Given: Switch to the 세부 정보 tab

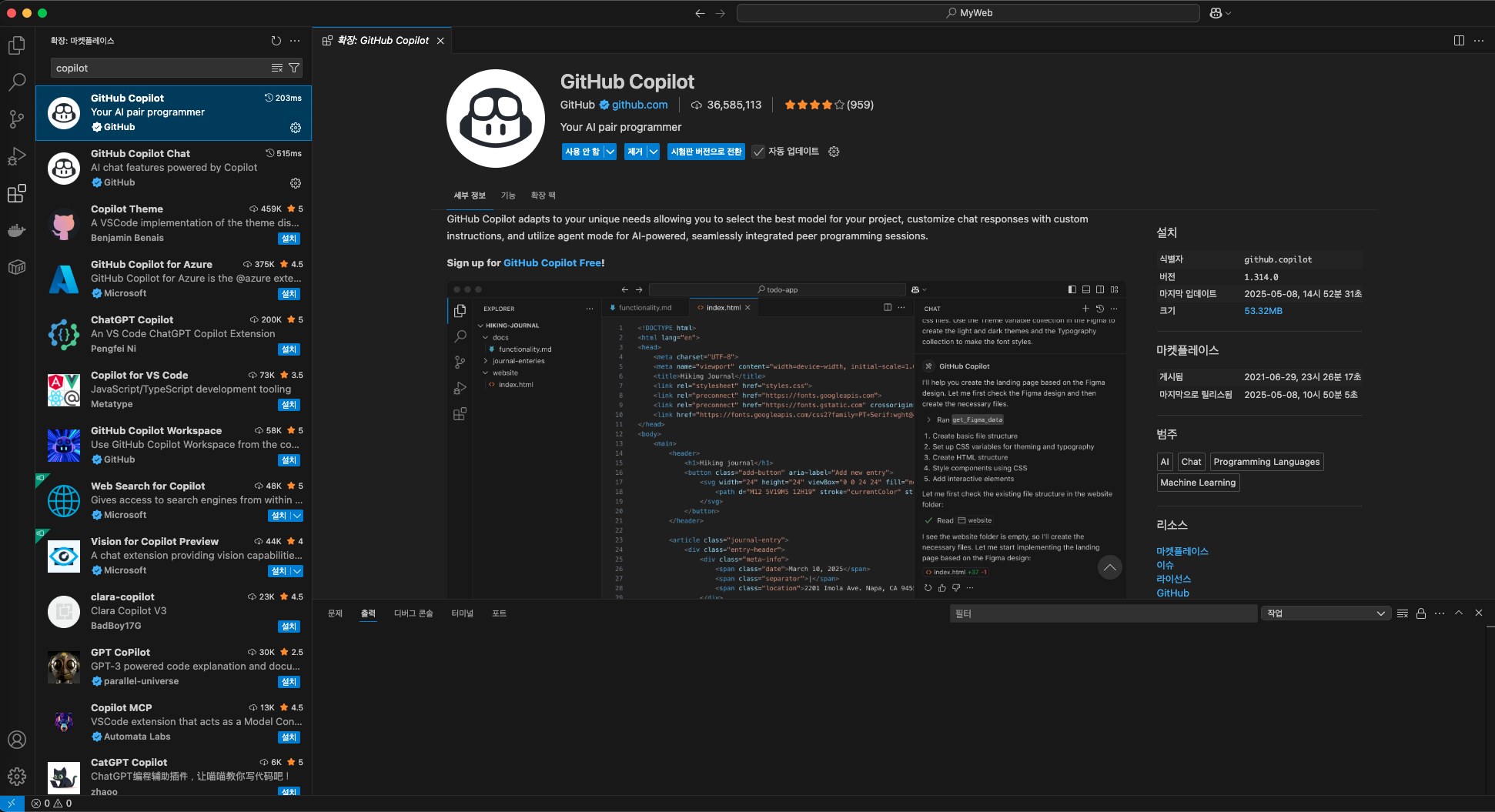Looking at the screenshot, I should coord(470,195).
